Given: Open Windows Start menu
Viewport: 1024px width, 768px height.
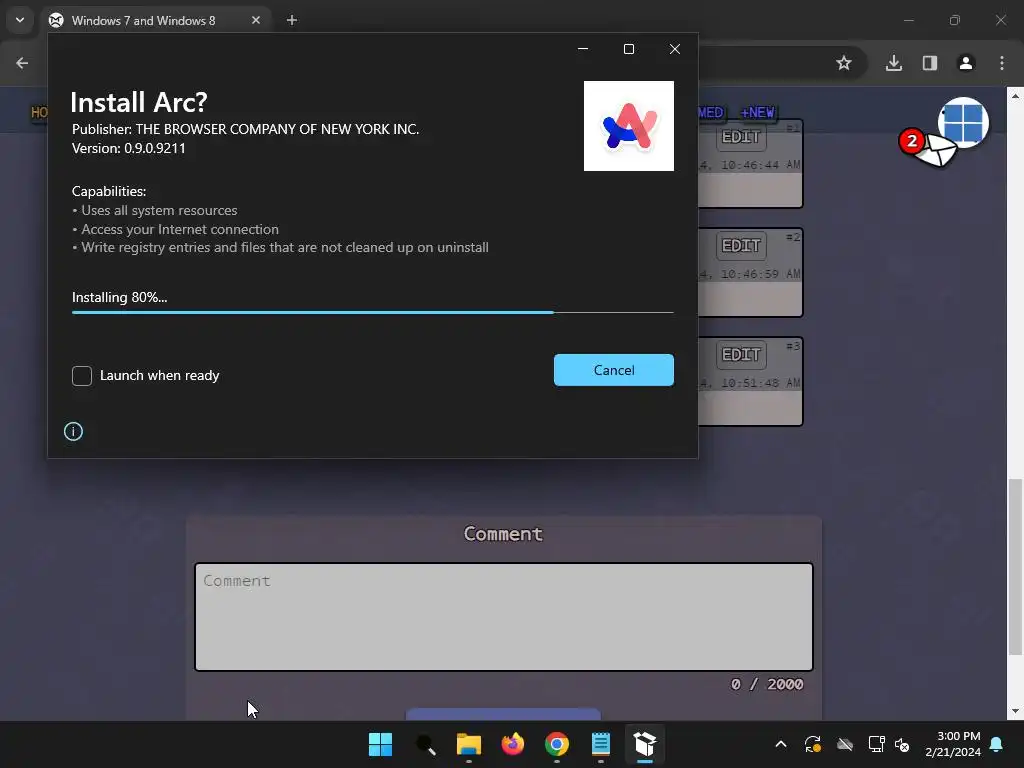Looking at the screenshot, I should point(380,744).
